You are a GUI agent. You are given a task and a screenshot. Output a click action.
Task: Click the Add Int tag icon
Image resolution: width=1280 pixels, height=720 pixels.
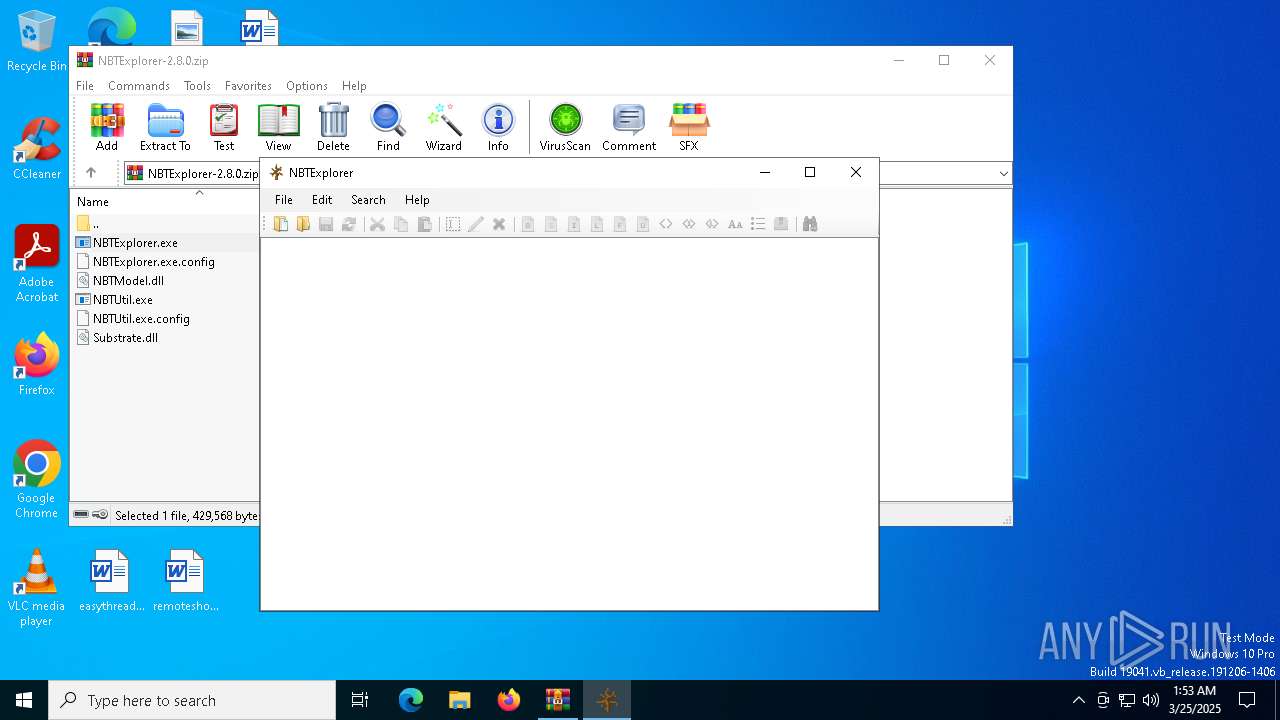pos(574,224)
